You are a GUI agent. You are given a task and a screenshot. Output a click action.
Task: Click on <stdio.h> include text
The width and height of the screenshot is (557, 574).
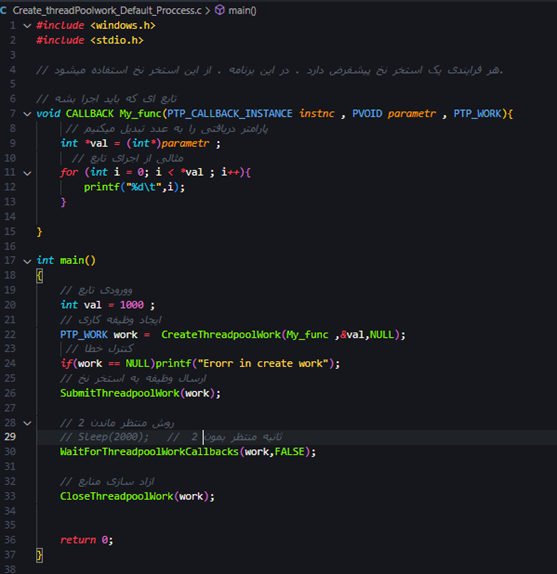pos(117,40)
